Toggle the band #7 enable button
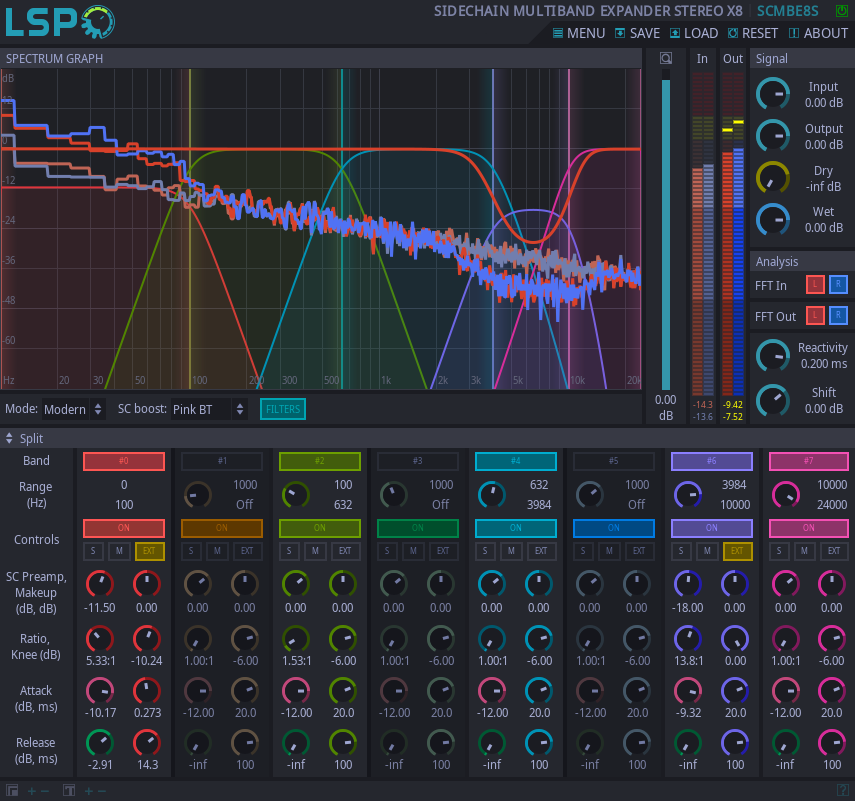 (x=809, y=461)
